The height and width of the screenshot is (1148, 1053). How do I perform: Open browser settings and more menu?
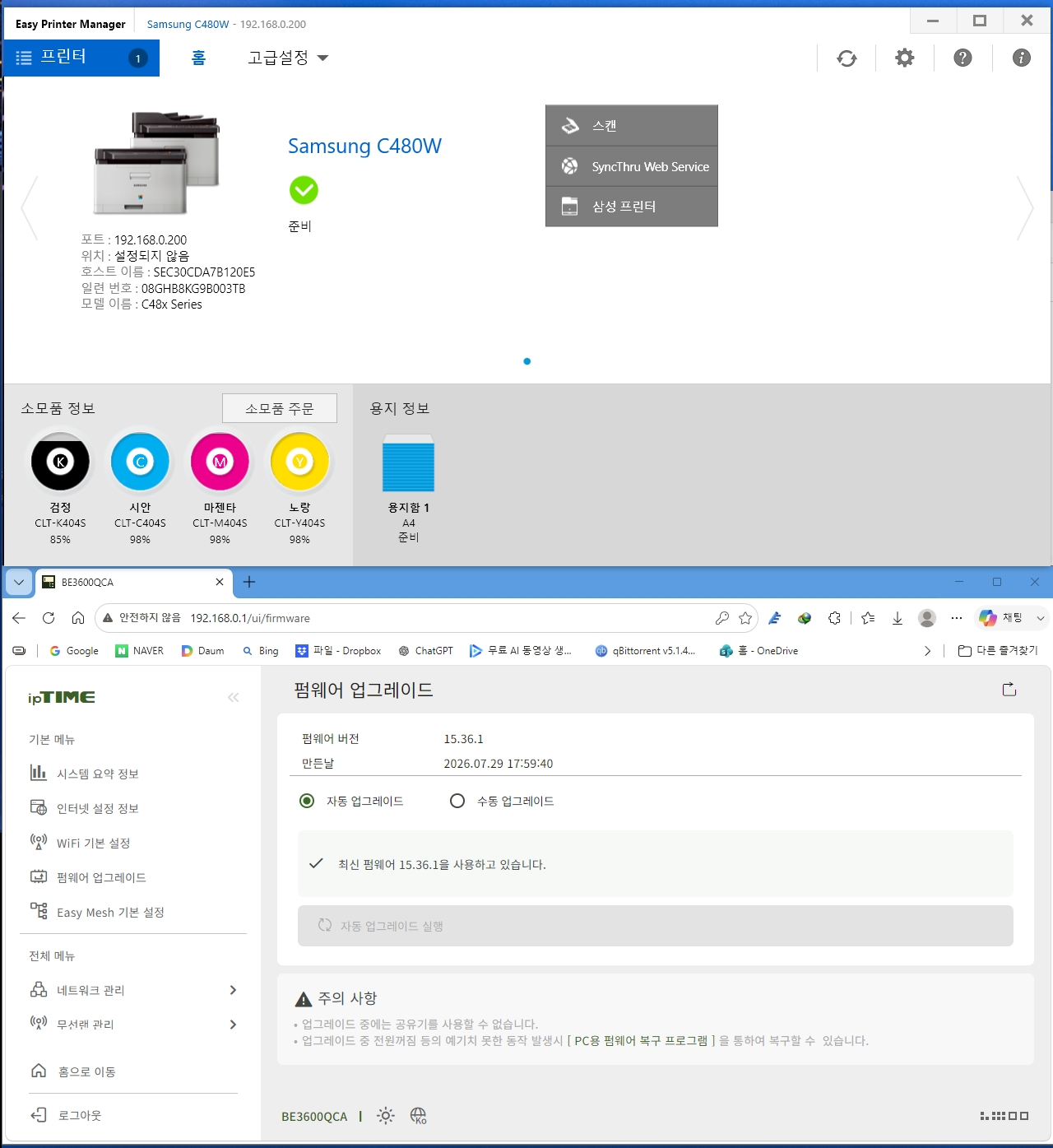[956, 618]
